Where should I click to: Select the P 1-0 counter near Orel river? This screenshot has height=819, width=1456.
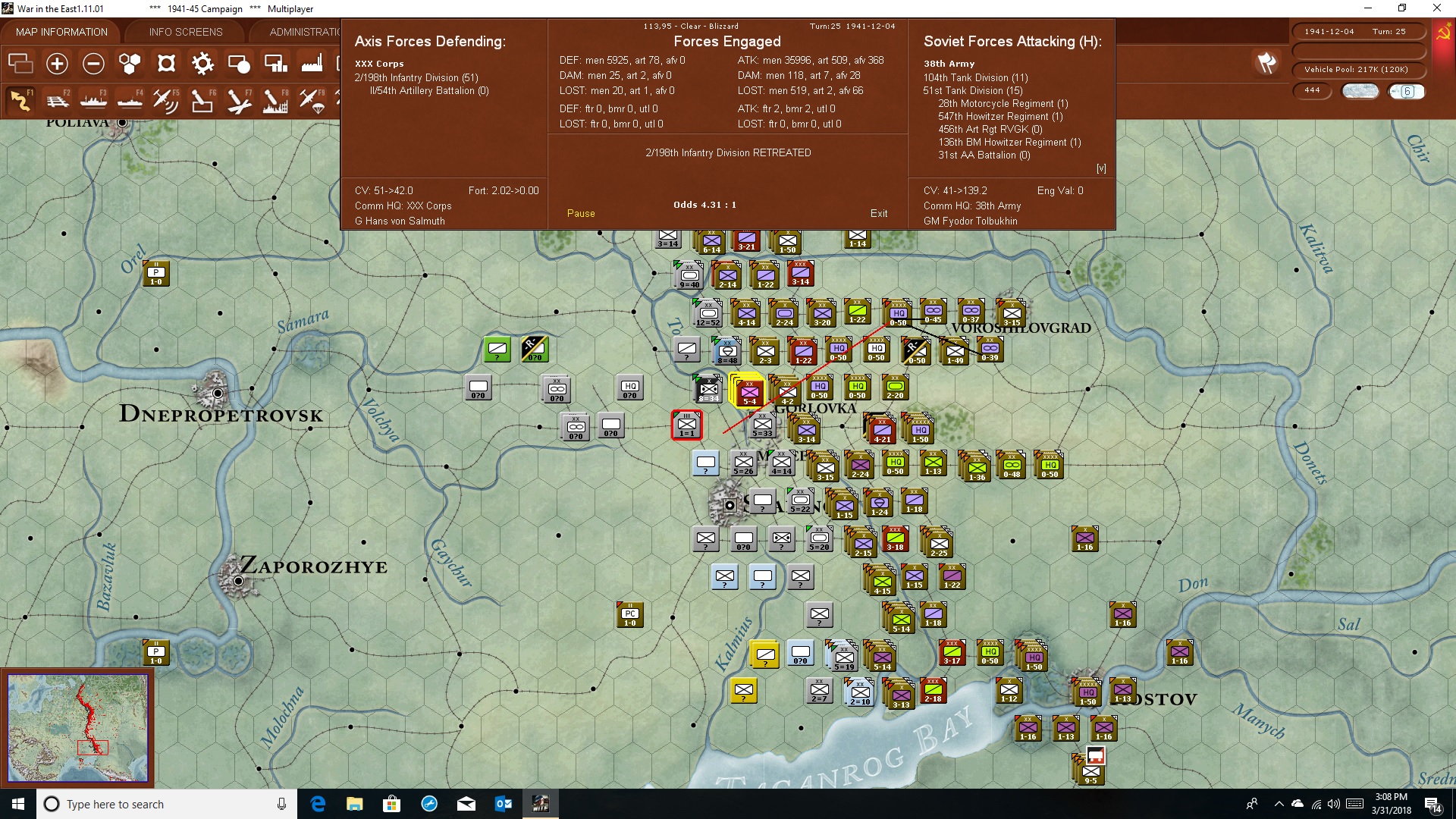tap(156, 273)
